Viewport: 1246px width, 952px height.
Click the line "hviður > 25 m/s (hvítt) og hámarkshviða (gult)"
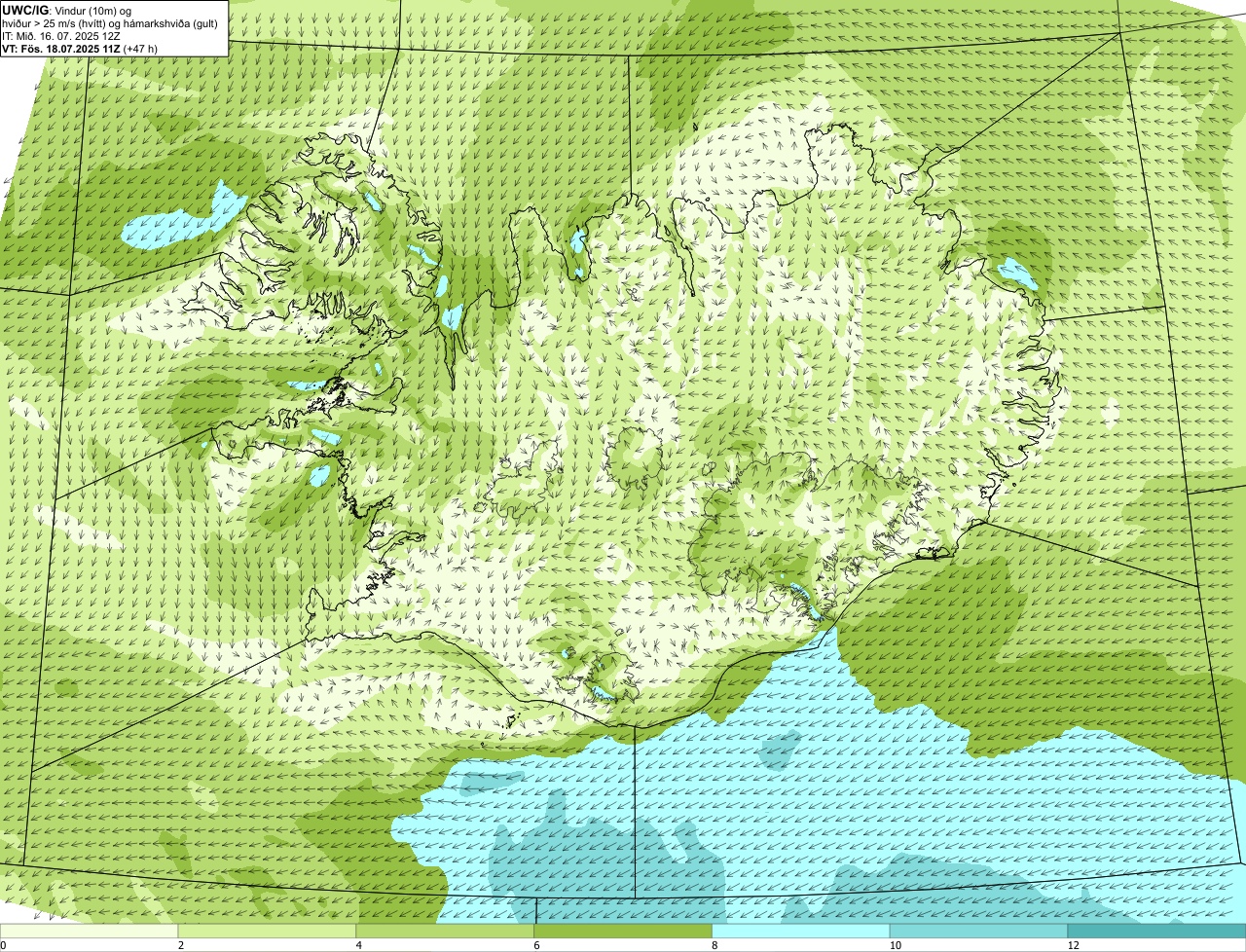coord(110,22)
